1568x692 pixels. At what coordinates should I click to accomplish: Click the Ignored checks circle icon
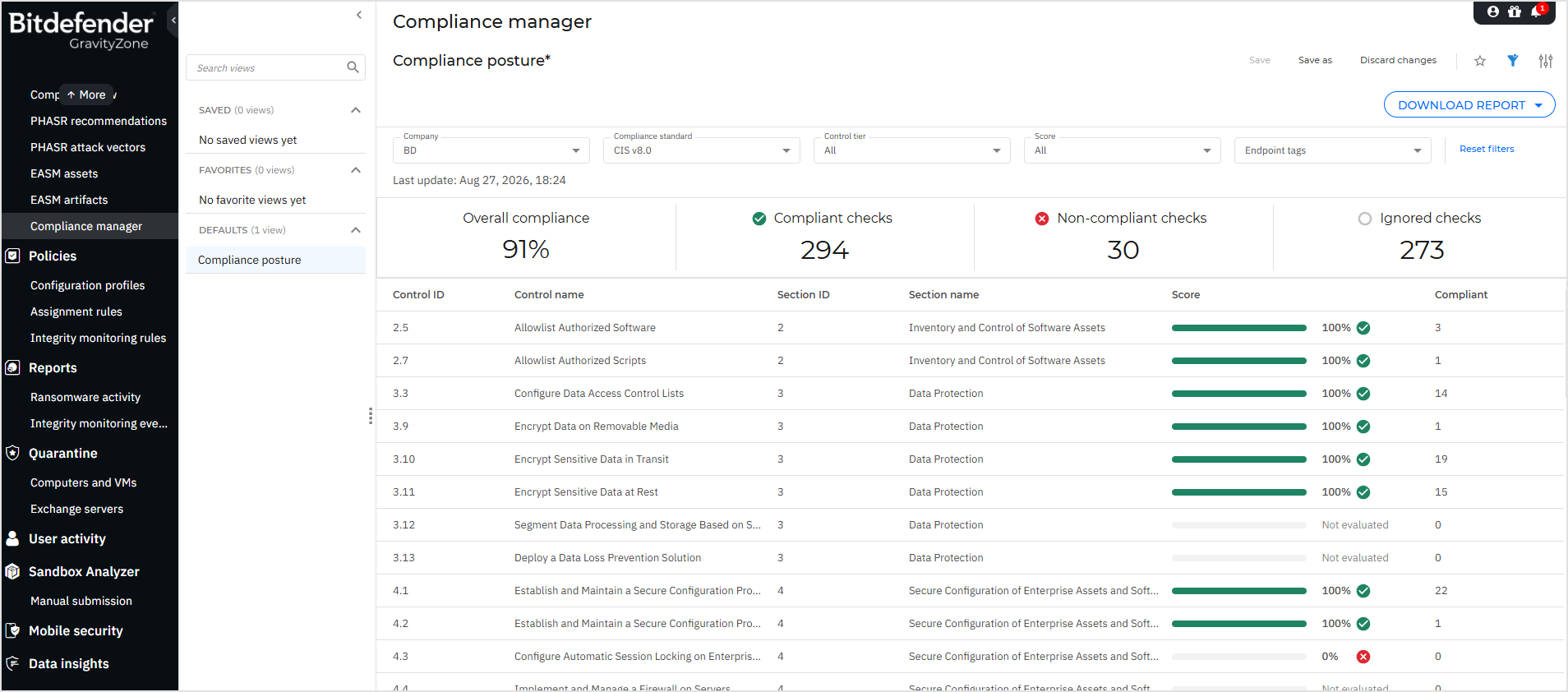[x=1365, y=219]
